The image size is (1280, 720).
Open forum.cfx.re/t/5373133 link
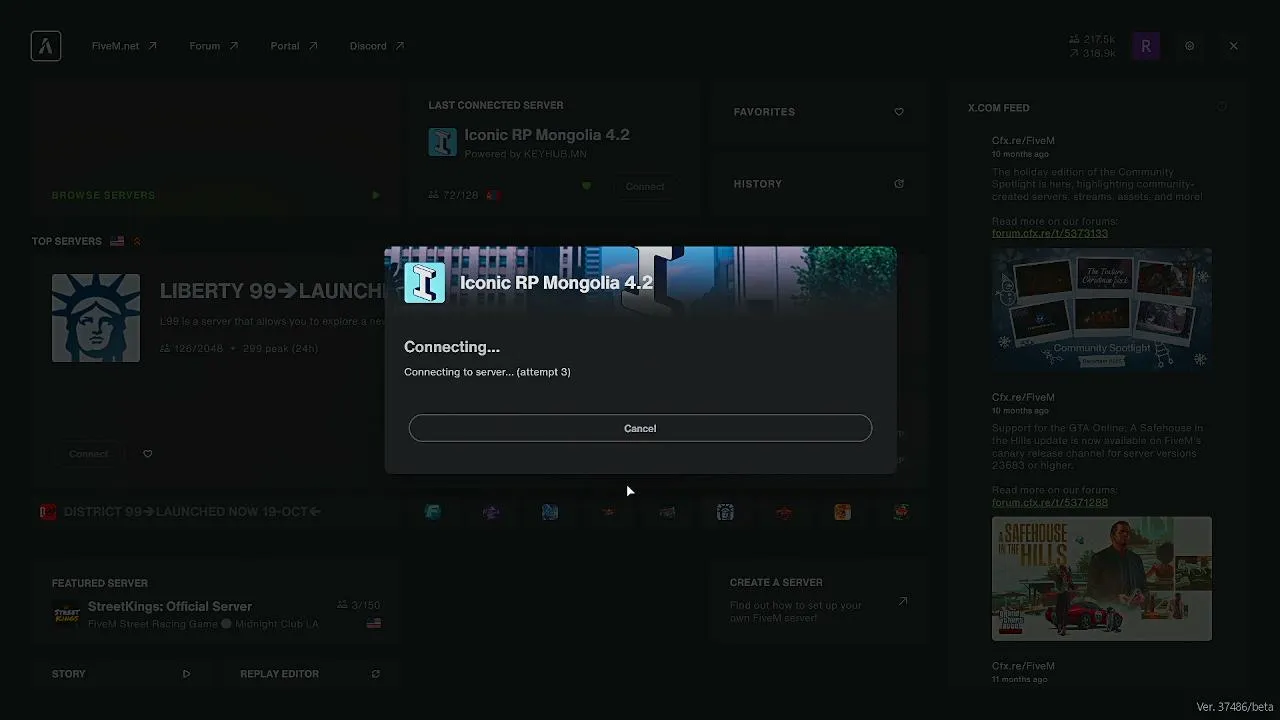coord(1050,233)
